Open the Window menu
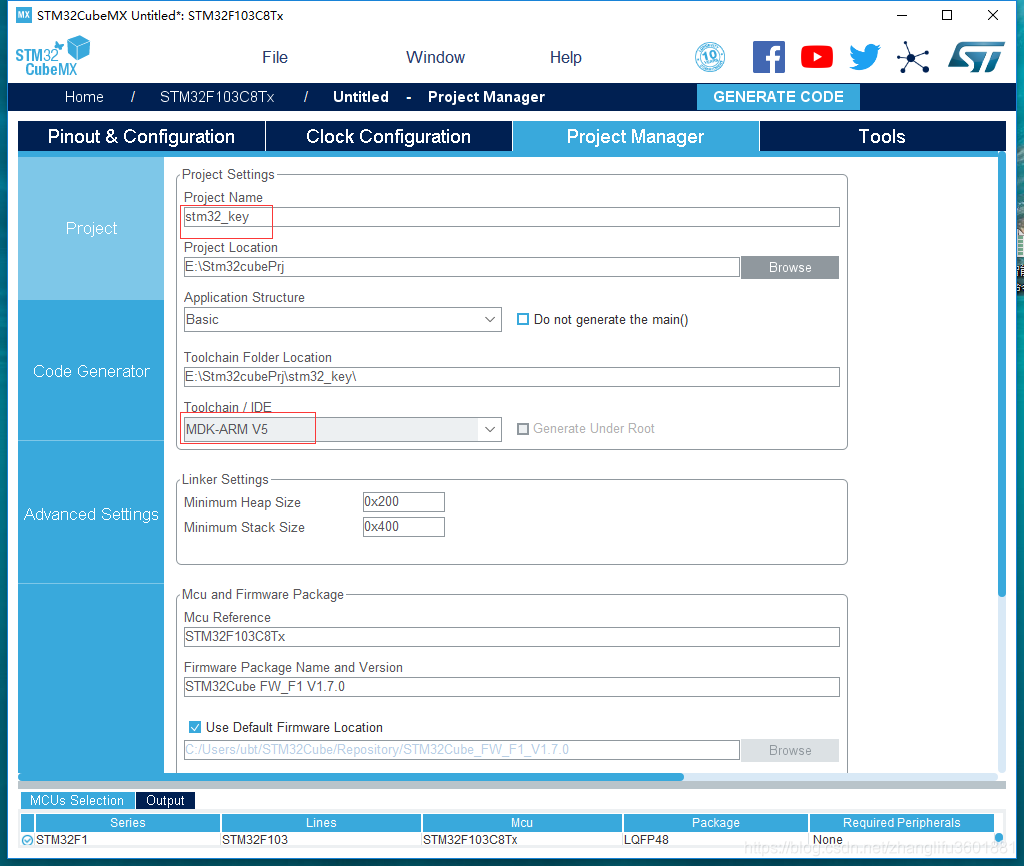Screen dimensions: 1024x866 point(436,57)
